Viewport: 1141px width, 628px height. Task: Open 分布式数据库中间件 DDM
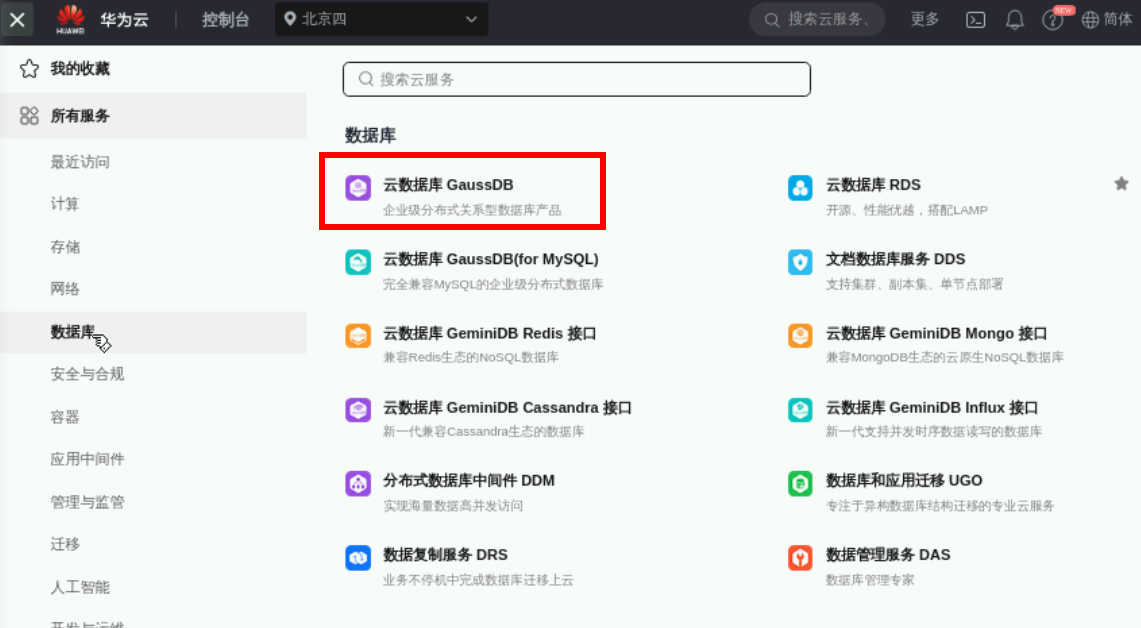[x=469, y=480]
